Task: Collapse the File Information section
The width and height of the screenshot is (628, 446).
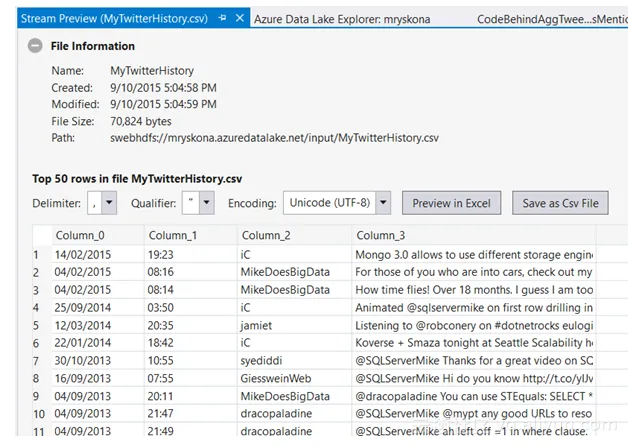Action: [x=35, y=46]
